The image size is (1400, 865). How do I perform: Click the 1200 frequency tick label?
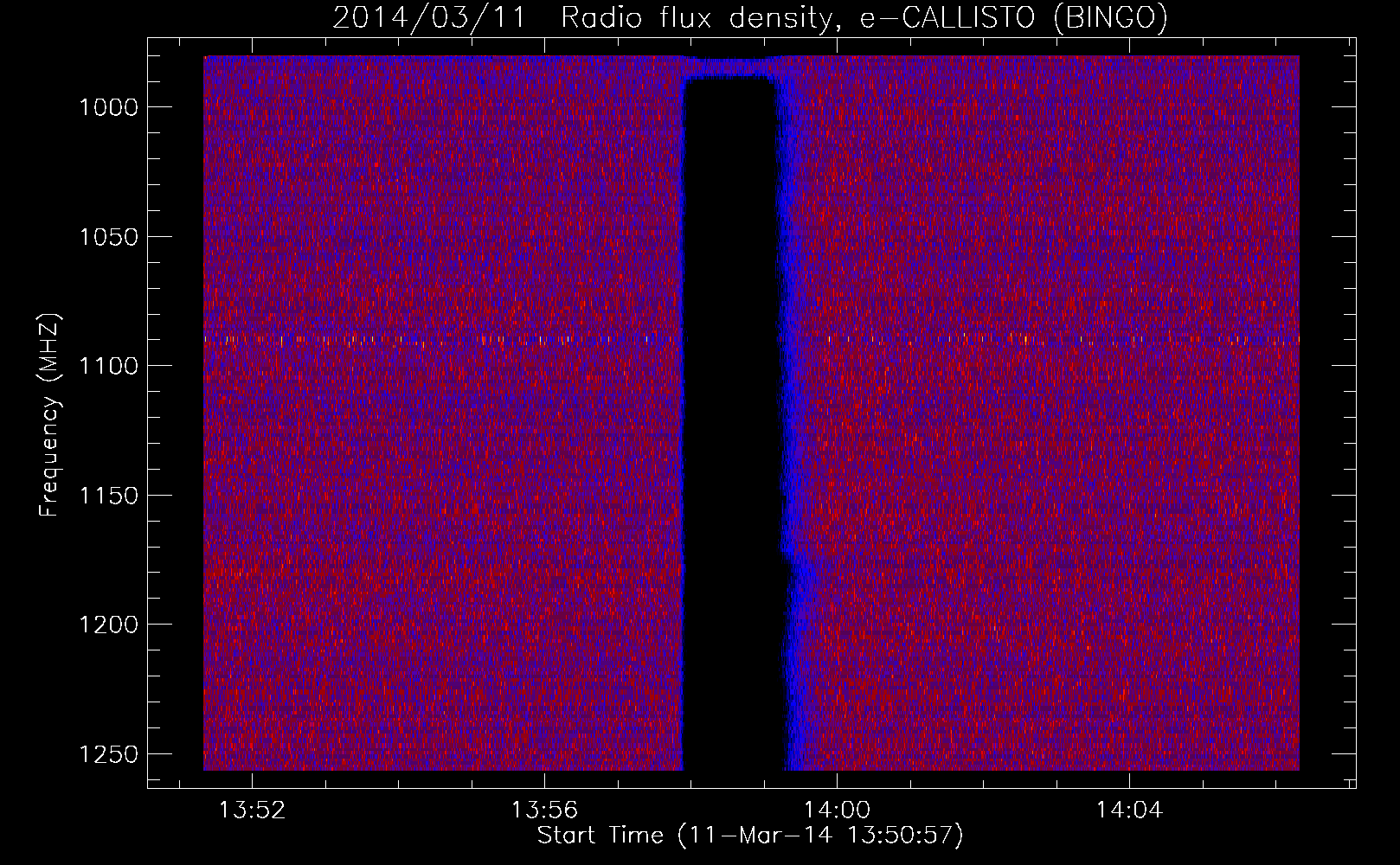pyautogui.click(x=109, y=625)
